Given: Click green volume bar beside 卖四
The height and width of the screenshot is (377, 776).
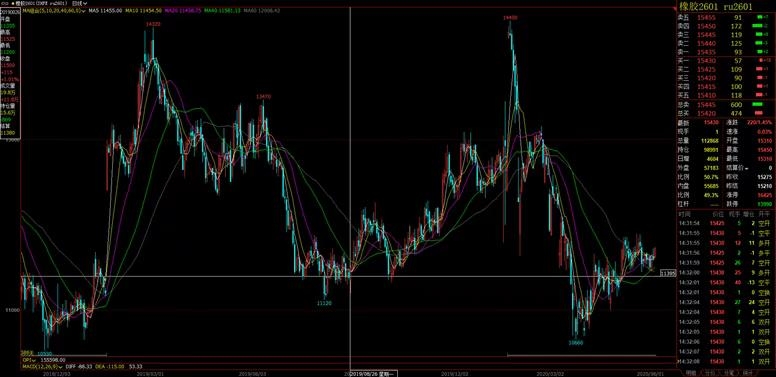Looking at the screenshot, I should click(x=756, y=26).
